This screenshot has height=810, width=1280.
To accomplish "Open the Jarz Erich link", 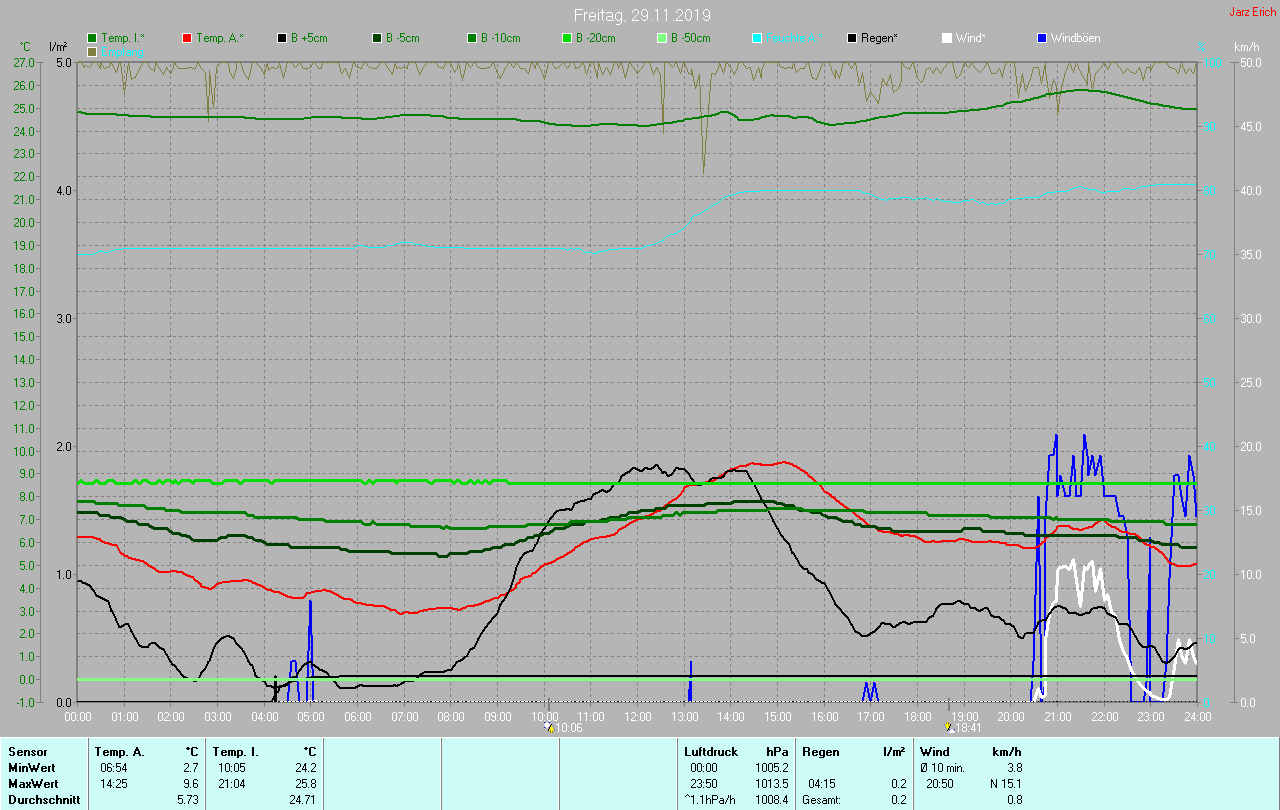I will click(x=1251, y=12).
